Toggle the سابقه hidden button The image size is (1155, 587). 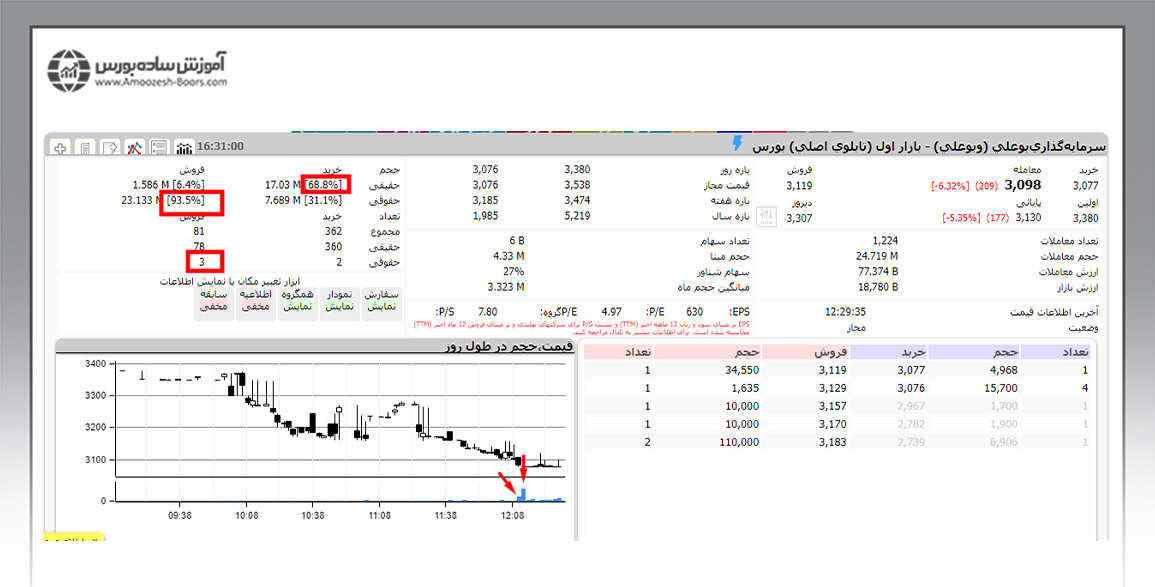click(x=213, y=300)
